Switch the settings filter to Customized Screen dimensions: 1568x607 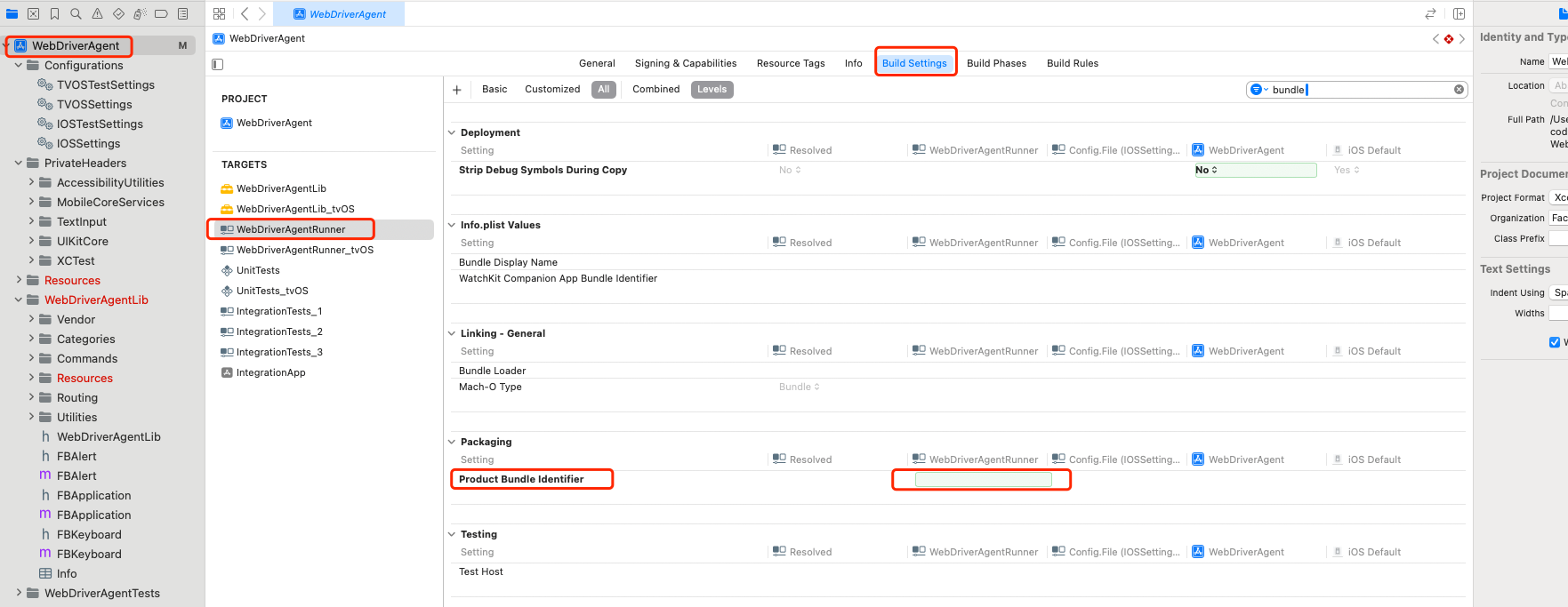pos(552,89)
